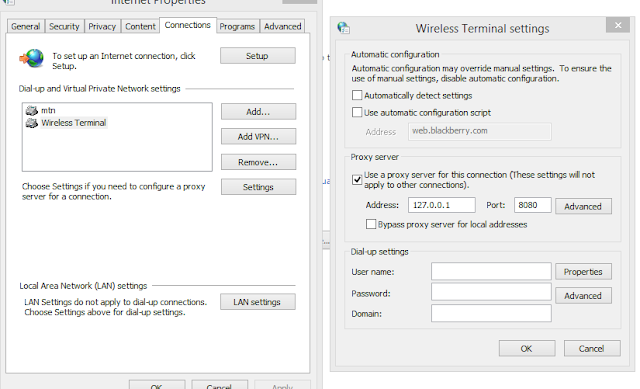Select the mtn entry in connections list
This screenshot has width=640, height=389.
coord(48,110)
